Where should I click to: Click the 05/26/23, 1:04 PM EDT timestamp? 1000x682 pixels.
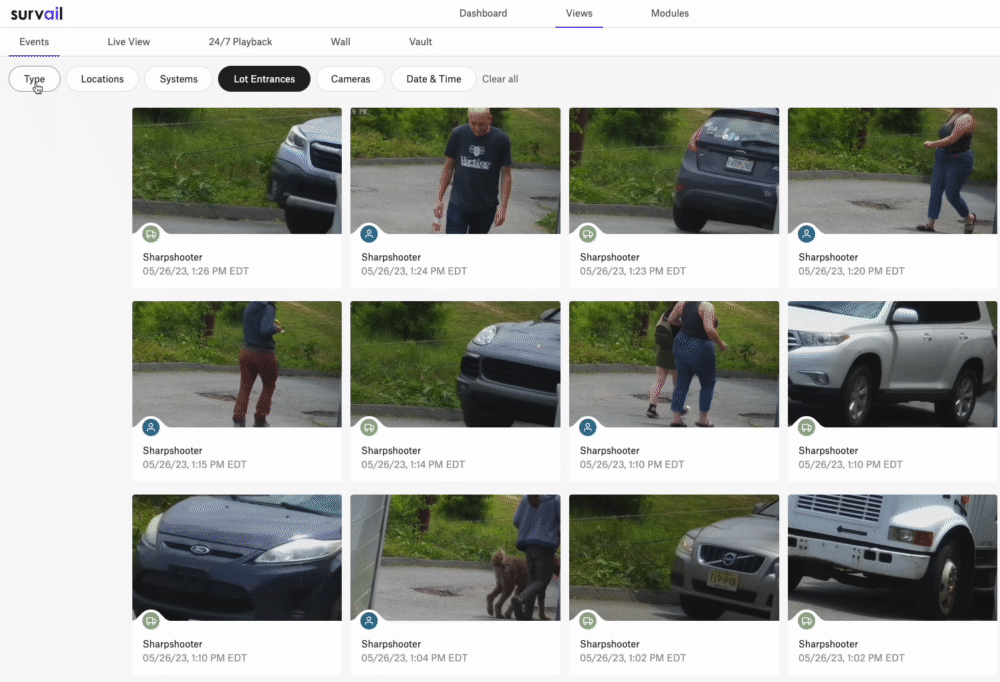click(x=415, y=658)
